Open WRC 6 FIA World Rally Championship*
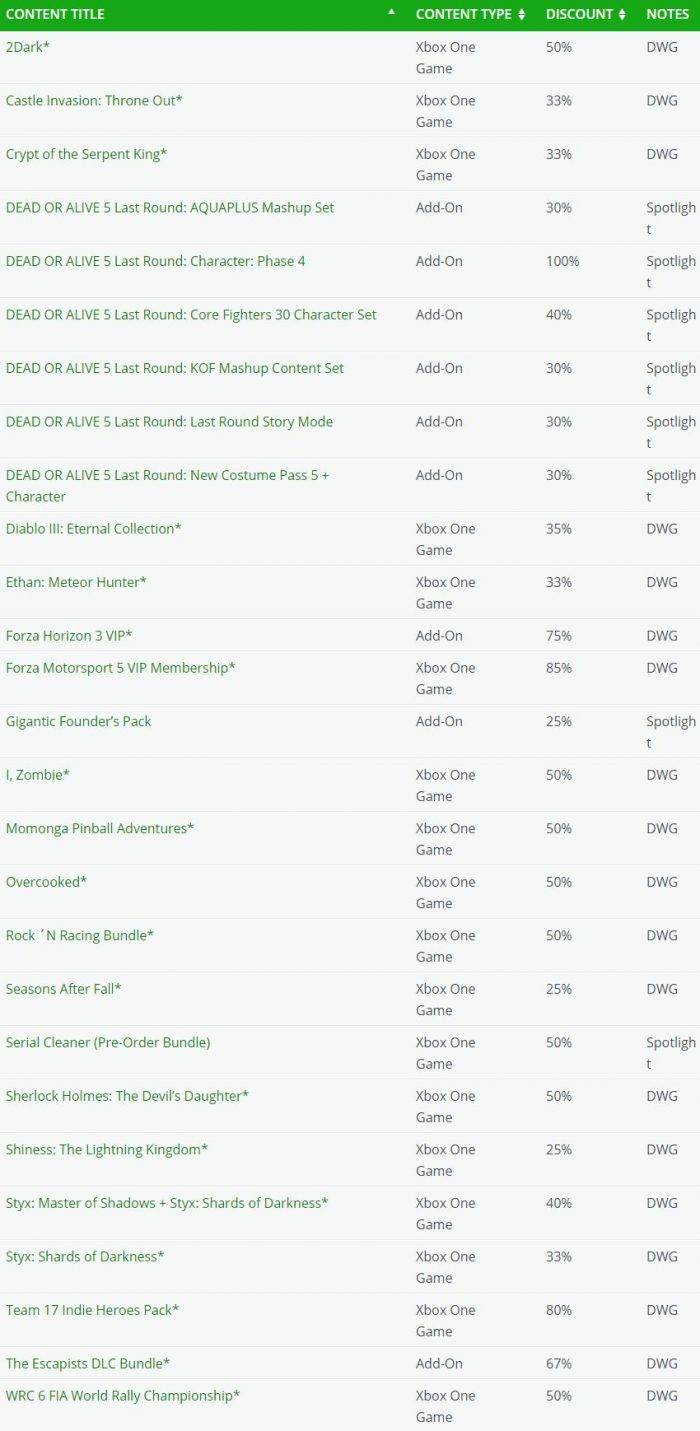 point(123,1396)
